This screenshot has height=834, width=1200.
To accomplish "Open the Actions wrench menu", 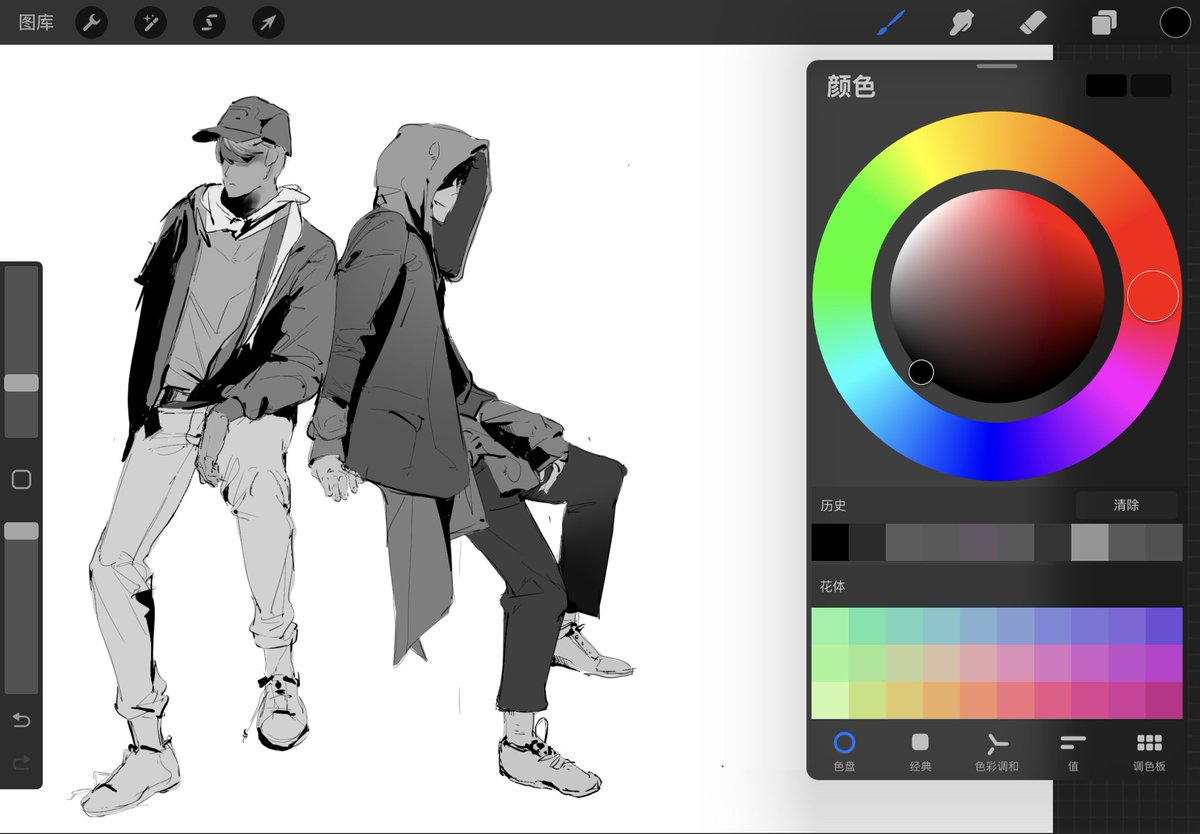I will [x=92, y=22].
